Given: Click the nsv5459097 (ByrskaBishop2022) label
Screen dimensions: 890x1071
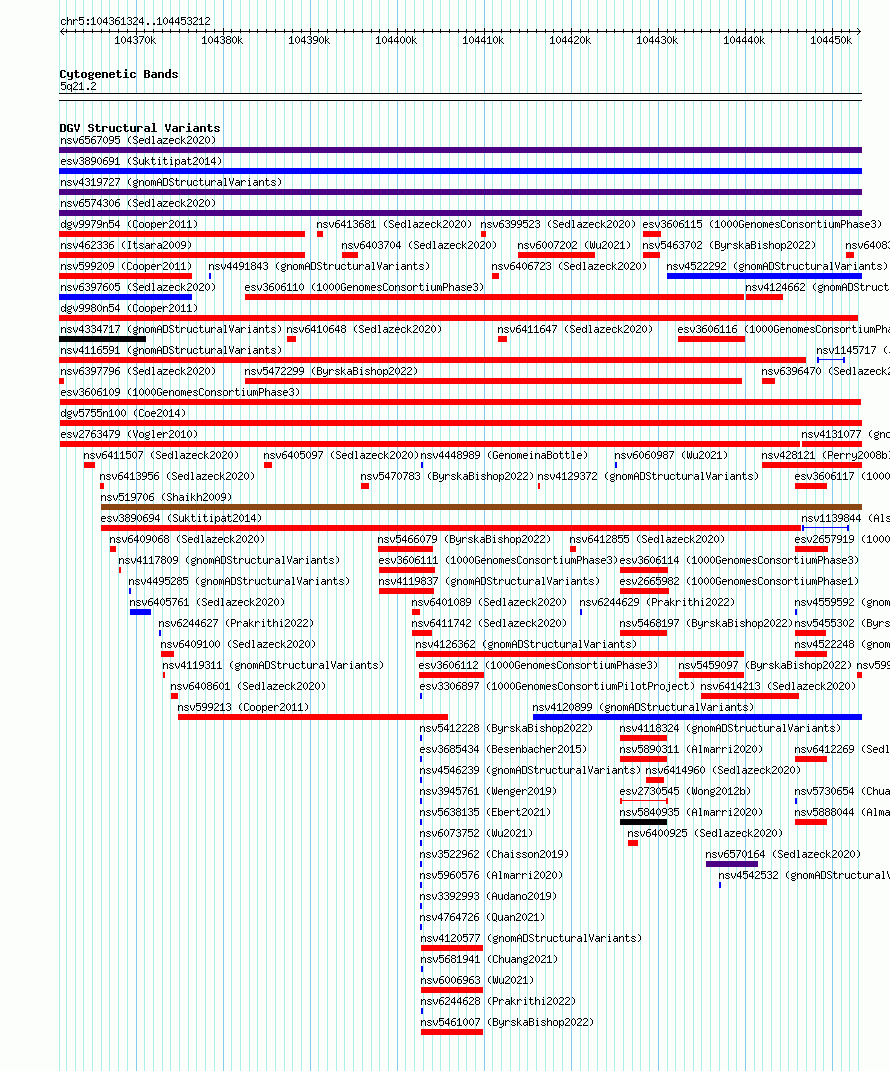Looking at the screenshot, I should (x=765, y=665).
